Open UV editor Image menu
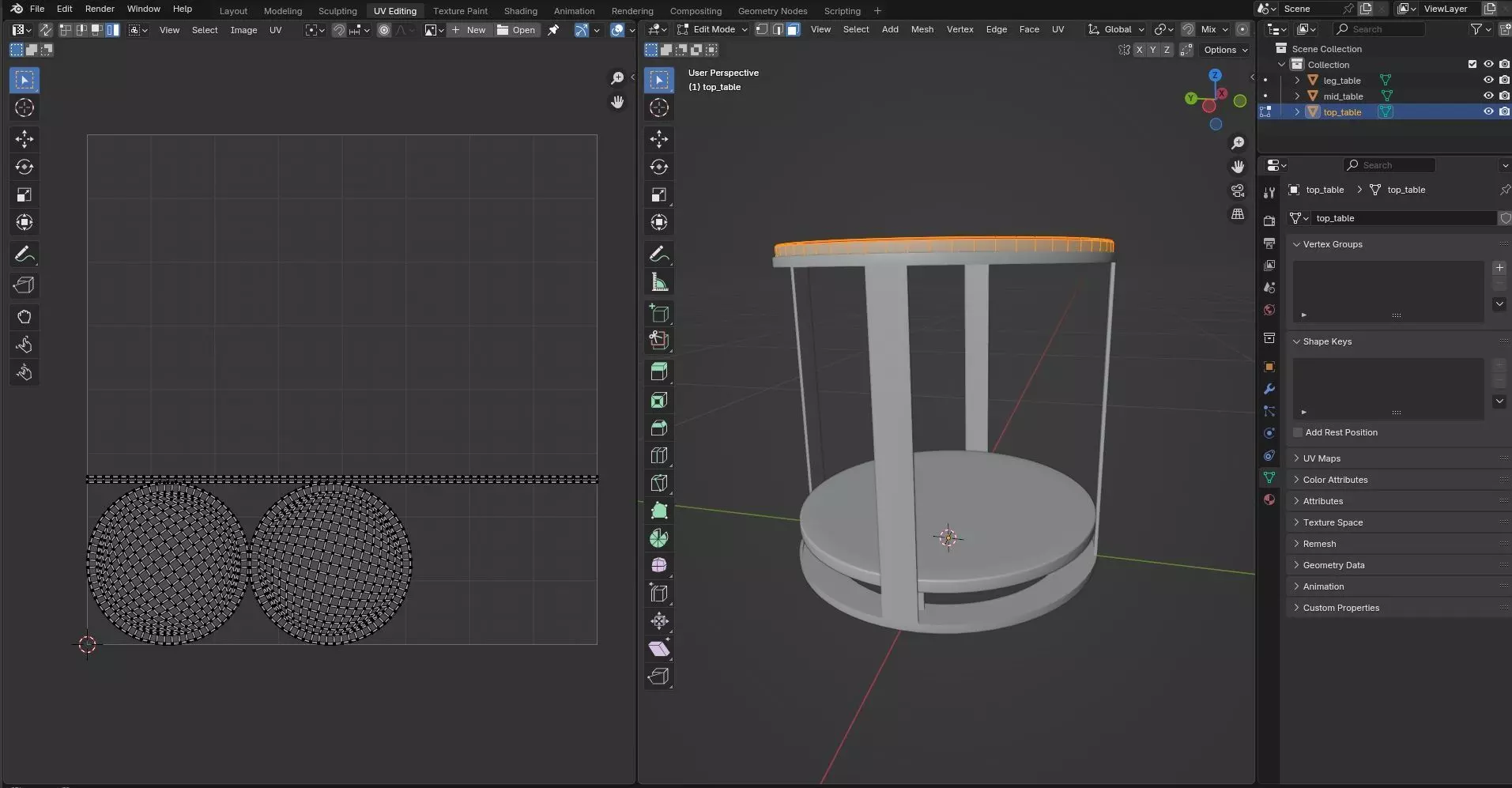The image size is (1512, 788). tap(243, 30)
